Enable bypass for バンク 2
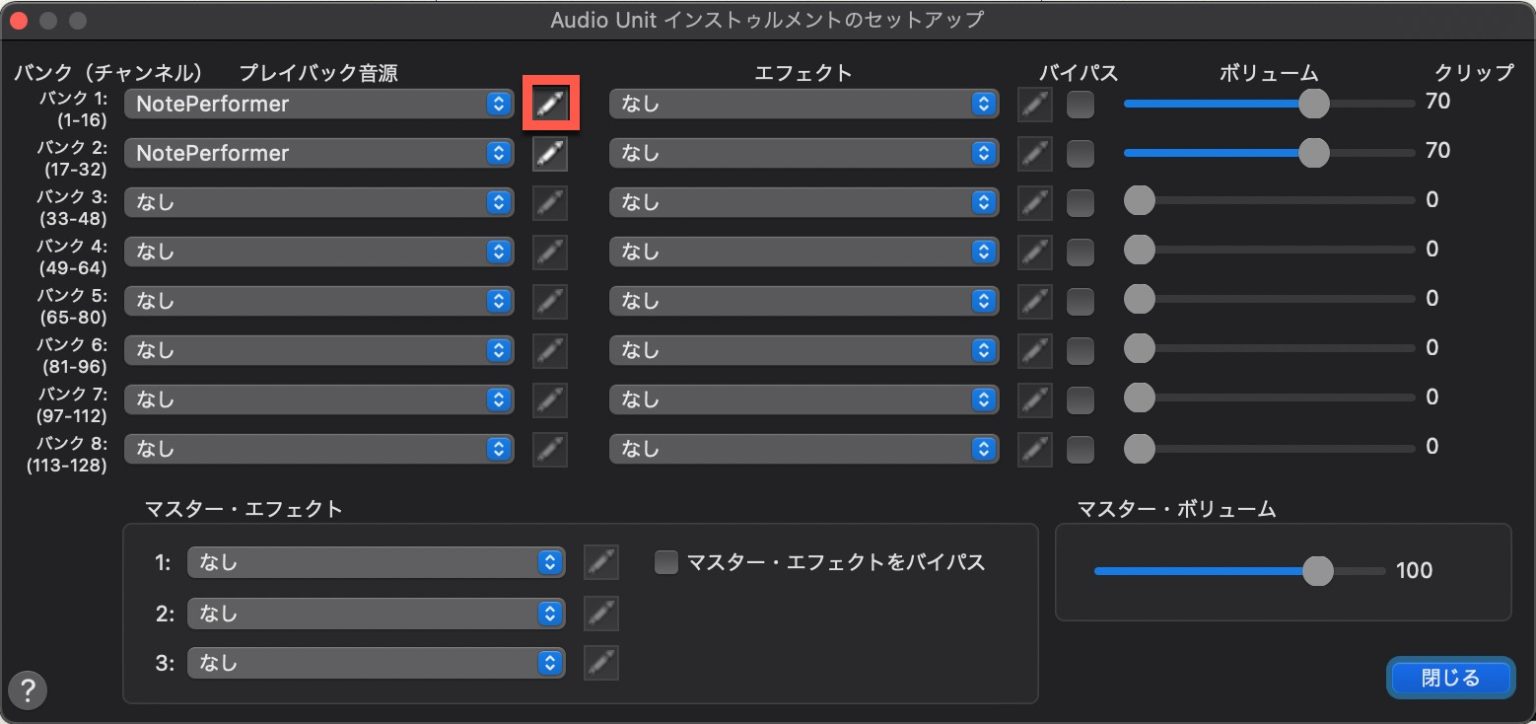 pos(1080,152)
